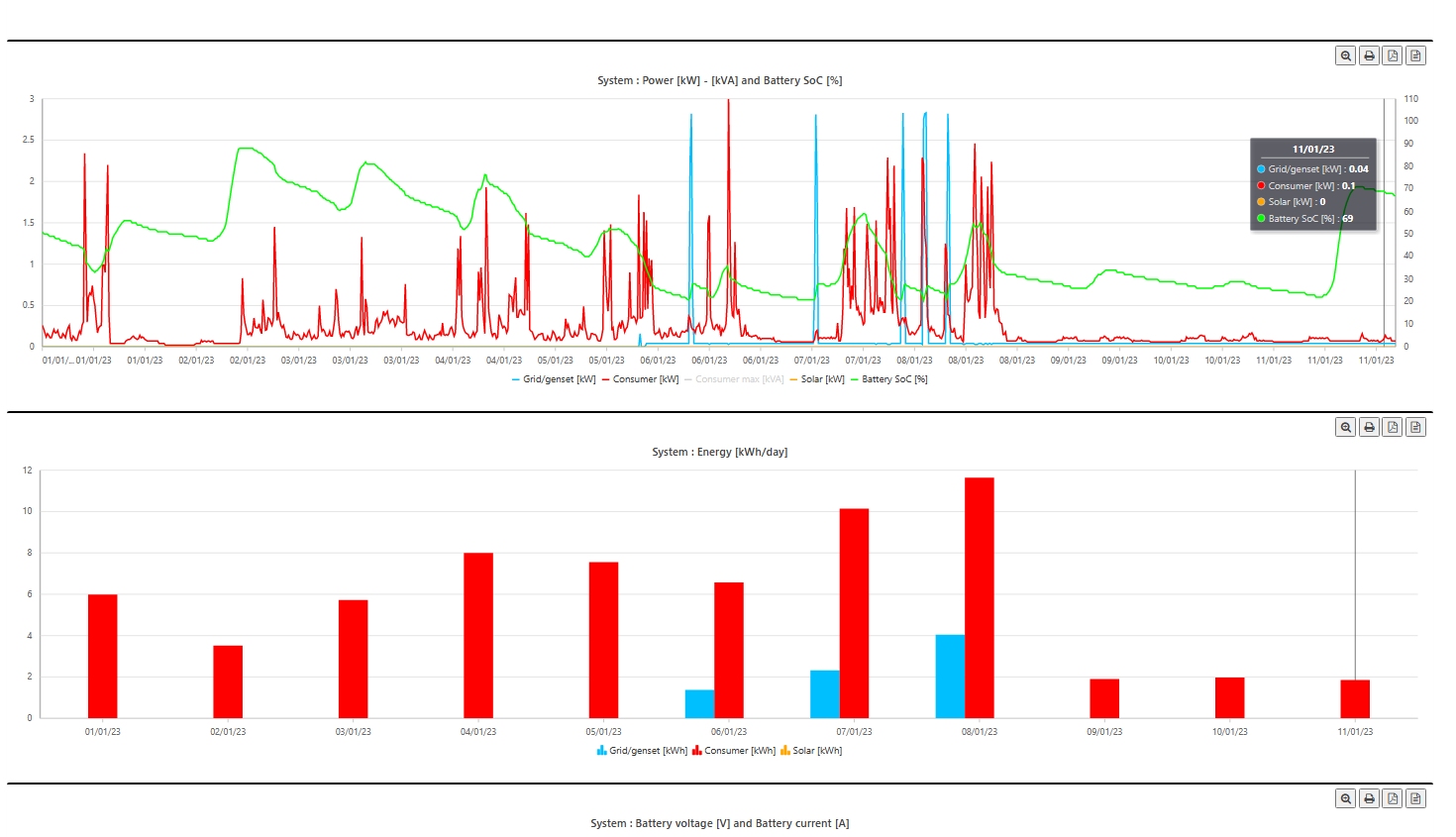
Task: Toggle Consumer [kWh] bars in Energy legend
Action: (734, 751)
